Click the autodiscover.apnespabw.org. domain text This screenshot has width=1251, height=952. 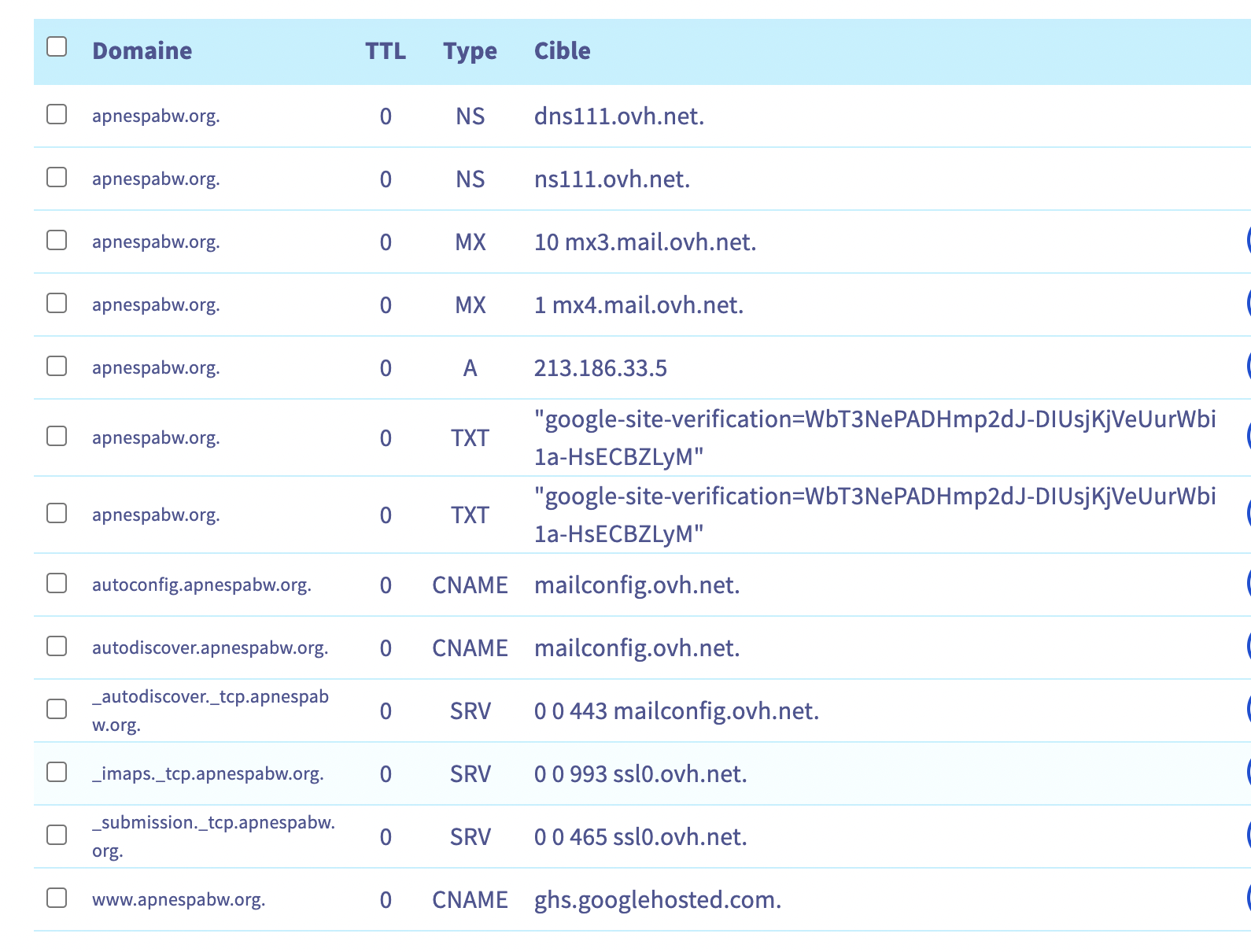click(210, 648)
